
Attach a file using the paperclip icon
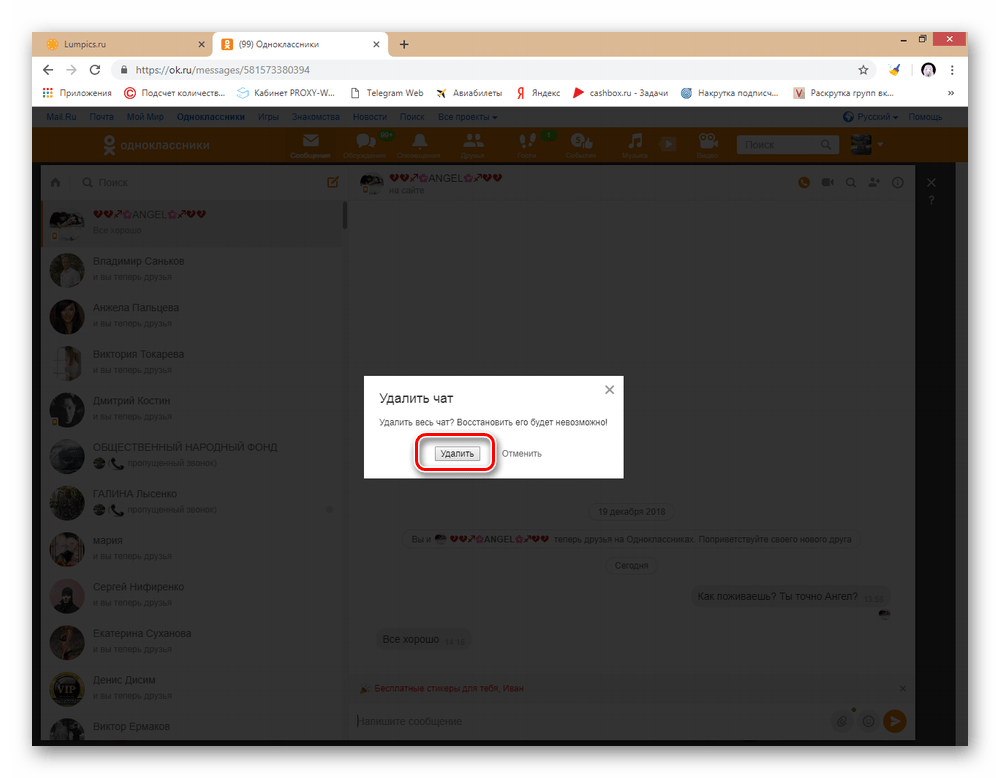click(841, 721)
